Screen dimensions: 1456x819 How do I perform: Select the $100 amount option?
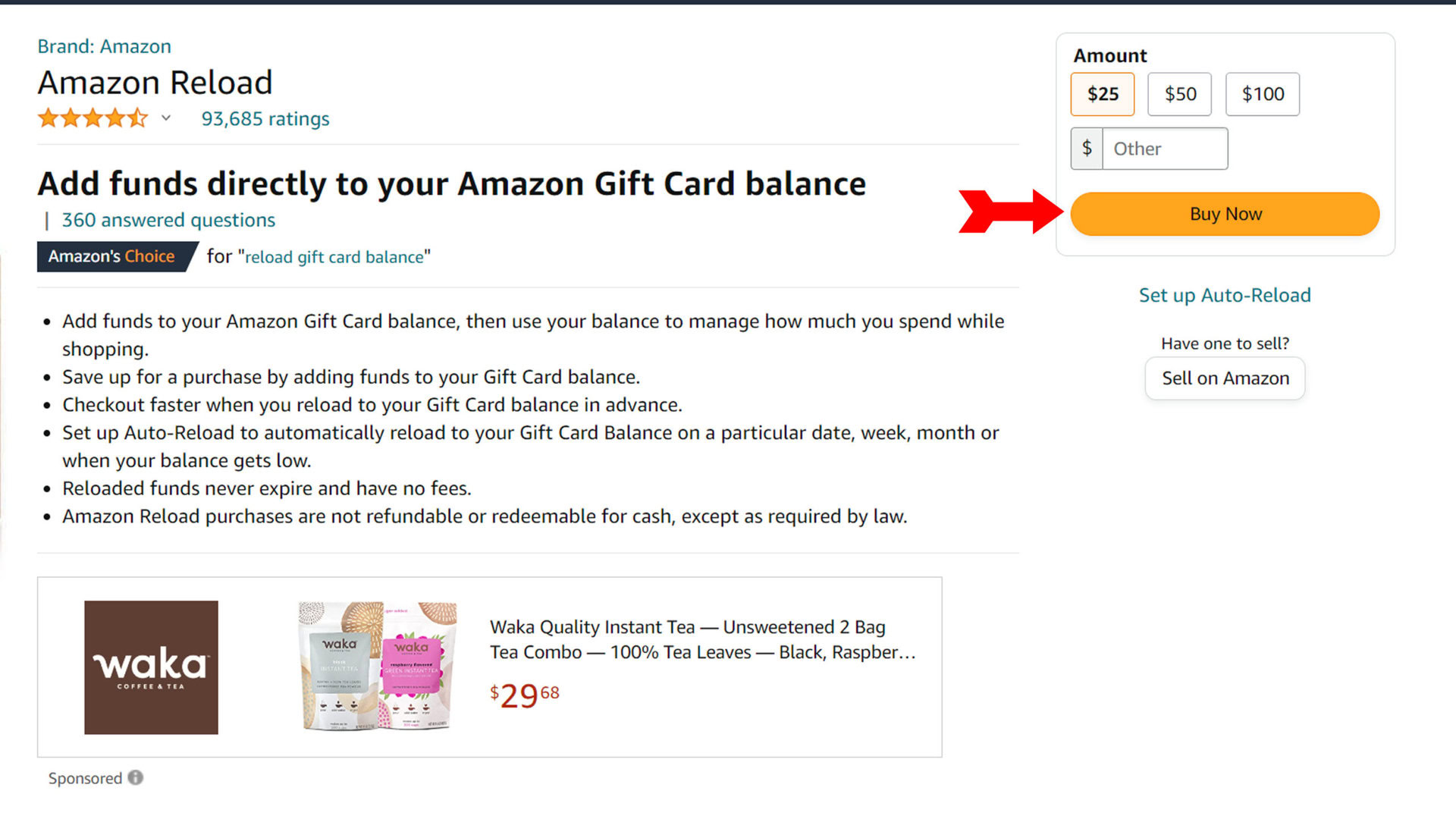[1262, 93]
